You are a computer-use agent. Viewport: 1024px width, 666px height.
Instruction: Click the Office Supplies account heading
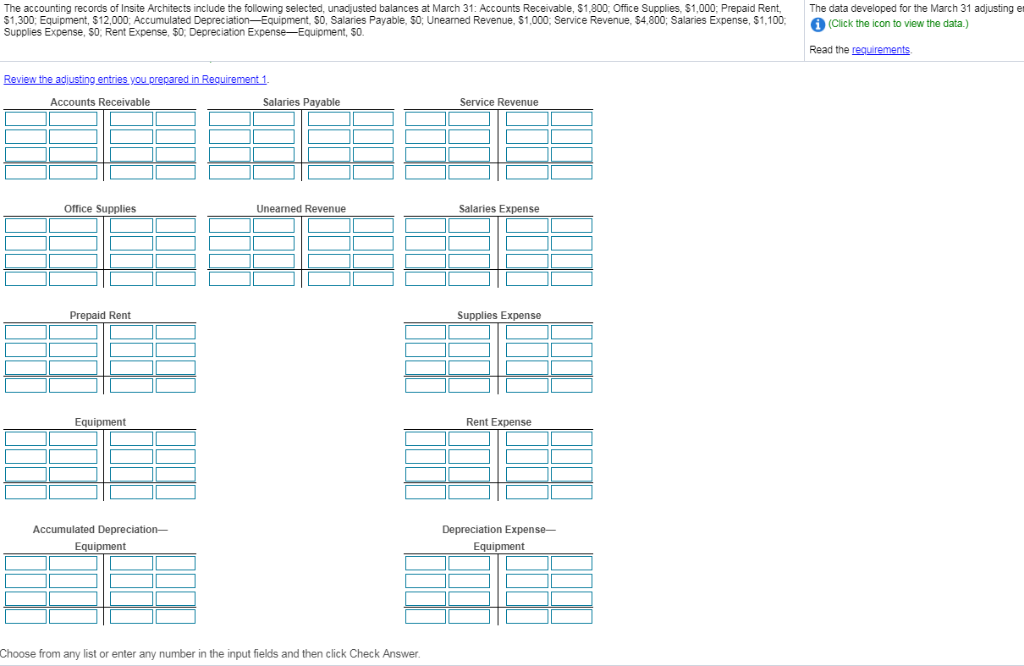pyautogui.click(x=100, y=208)
